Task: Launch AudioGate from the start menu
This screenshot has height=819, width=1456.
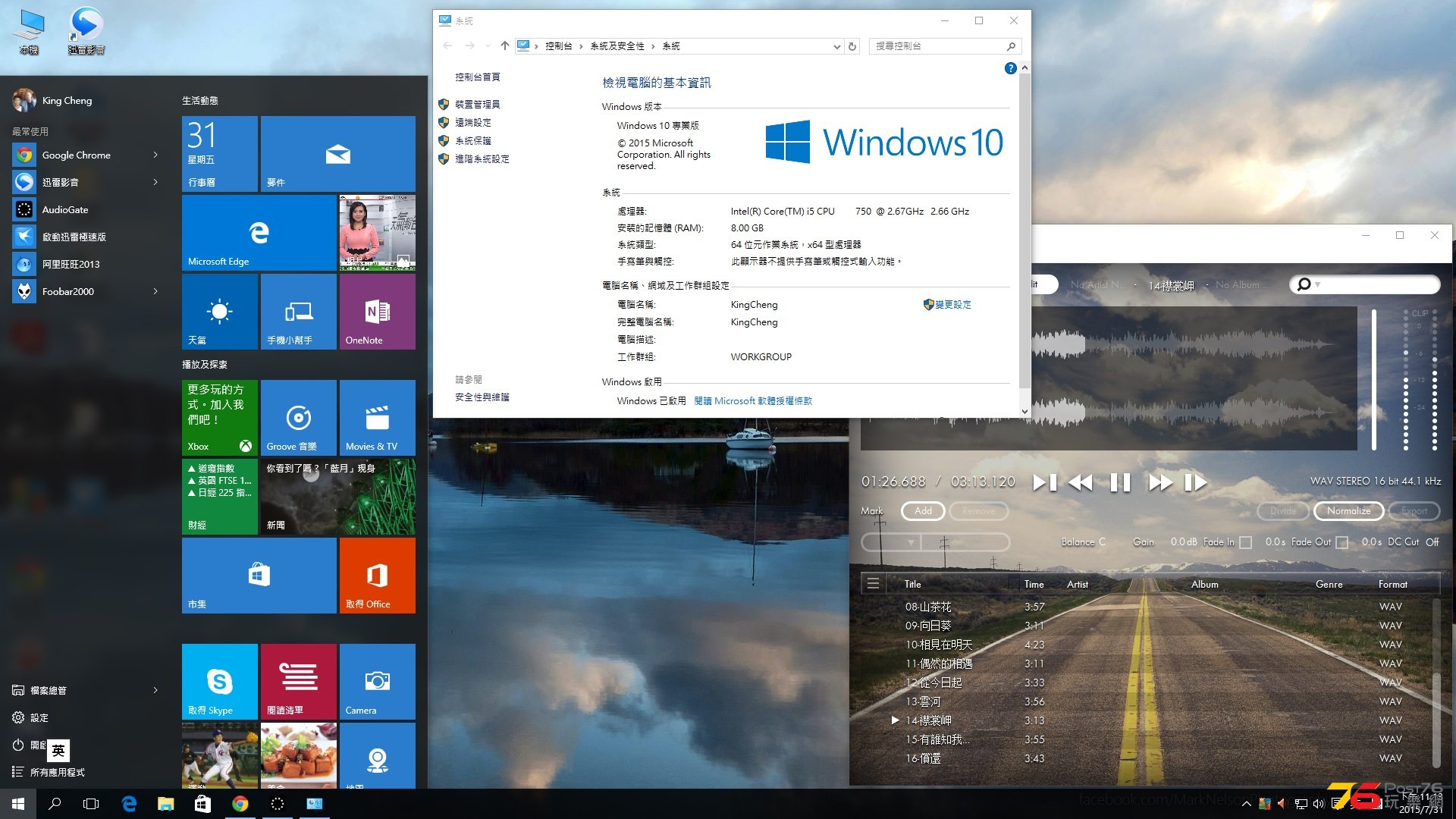Action: (64, 209)
